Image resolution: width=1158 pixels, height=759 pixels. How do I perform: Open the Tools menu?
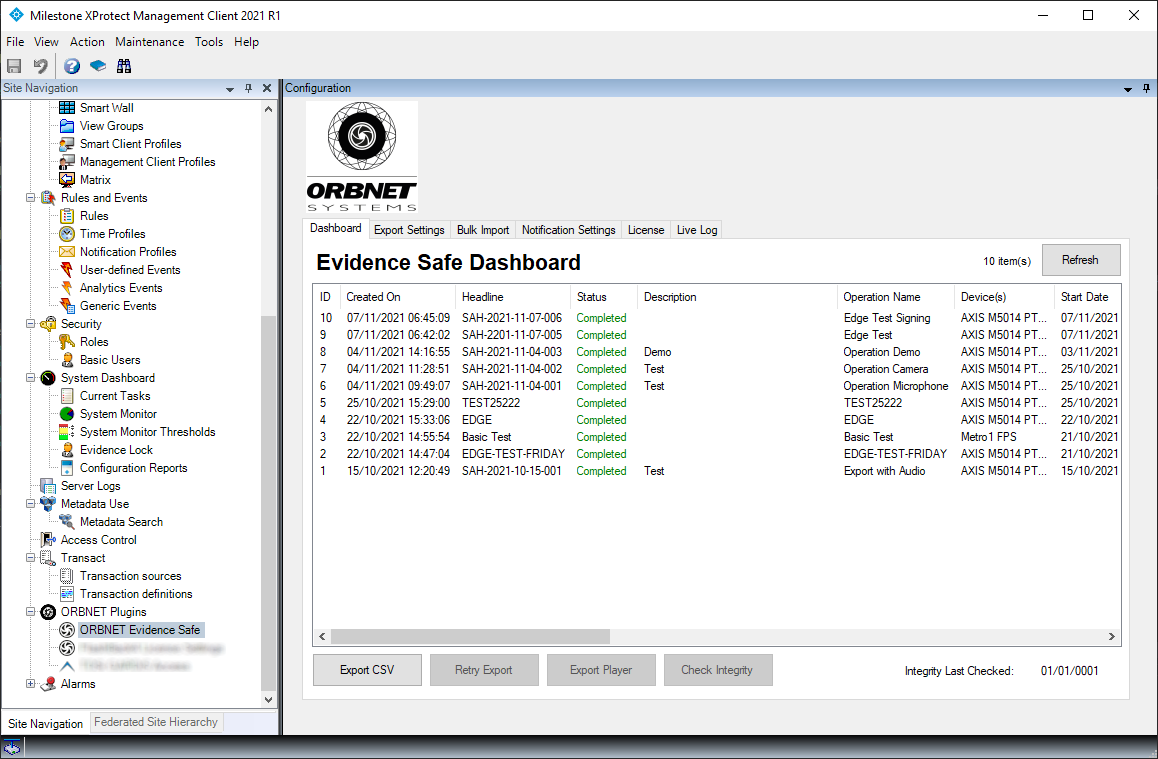click(209, 42)
